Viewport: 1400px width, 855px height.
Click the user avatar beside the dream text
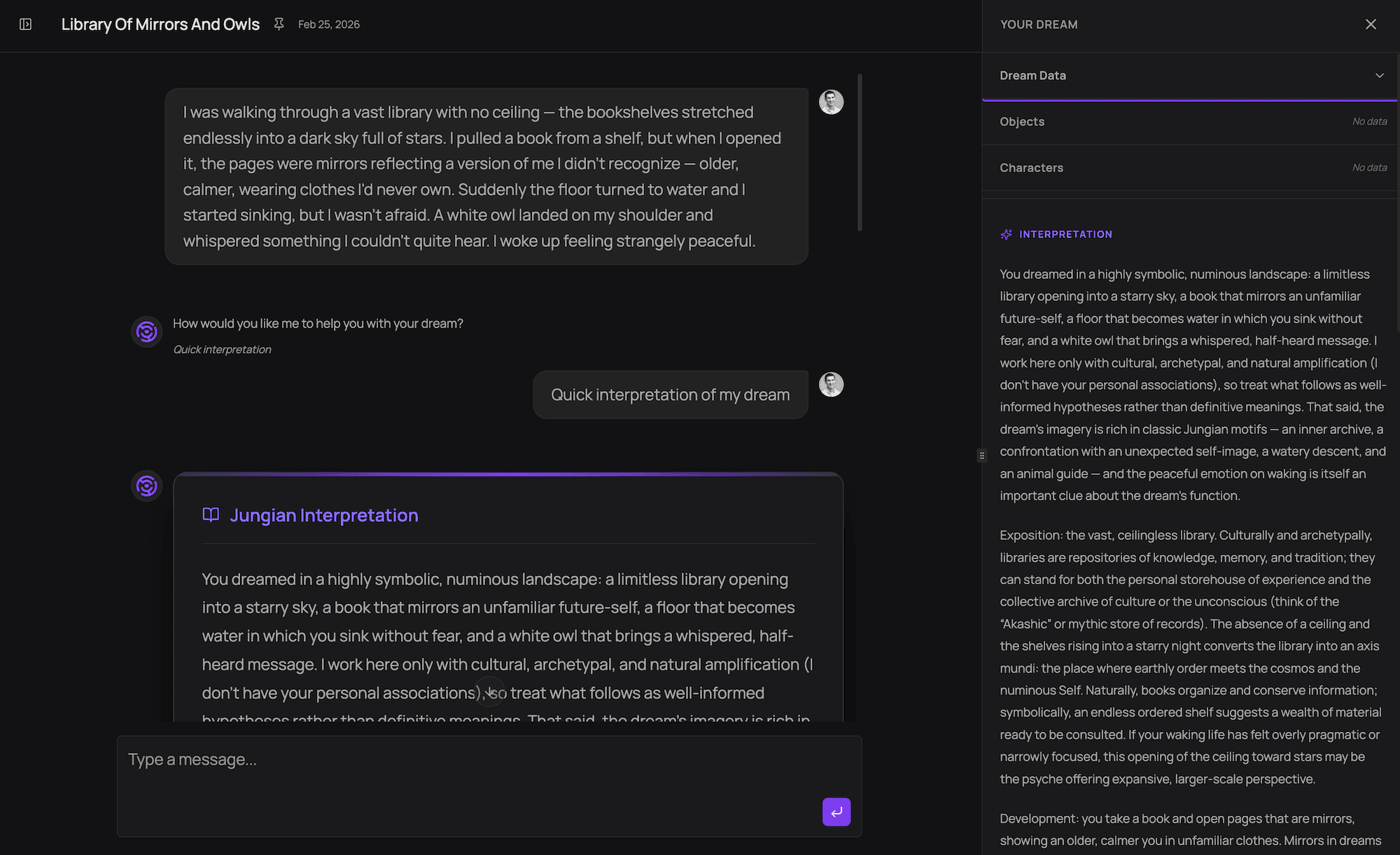pyautogui.click(x=830, y=101)
